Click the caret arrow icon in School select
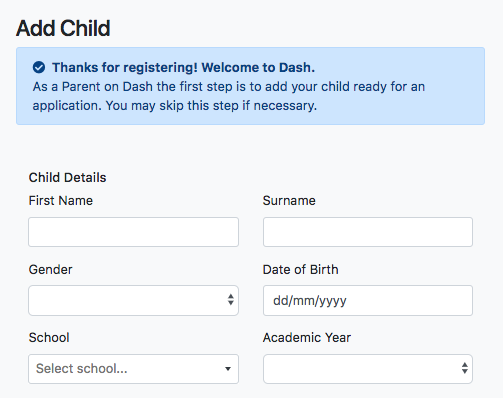503x398 pixels. pyautogui.click(x=228, y=369)
